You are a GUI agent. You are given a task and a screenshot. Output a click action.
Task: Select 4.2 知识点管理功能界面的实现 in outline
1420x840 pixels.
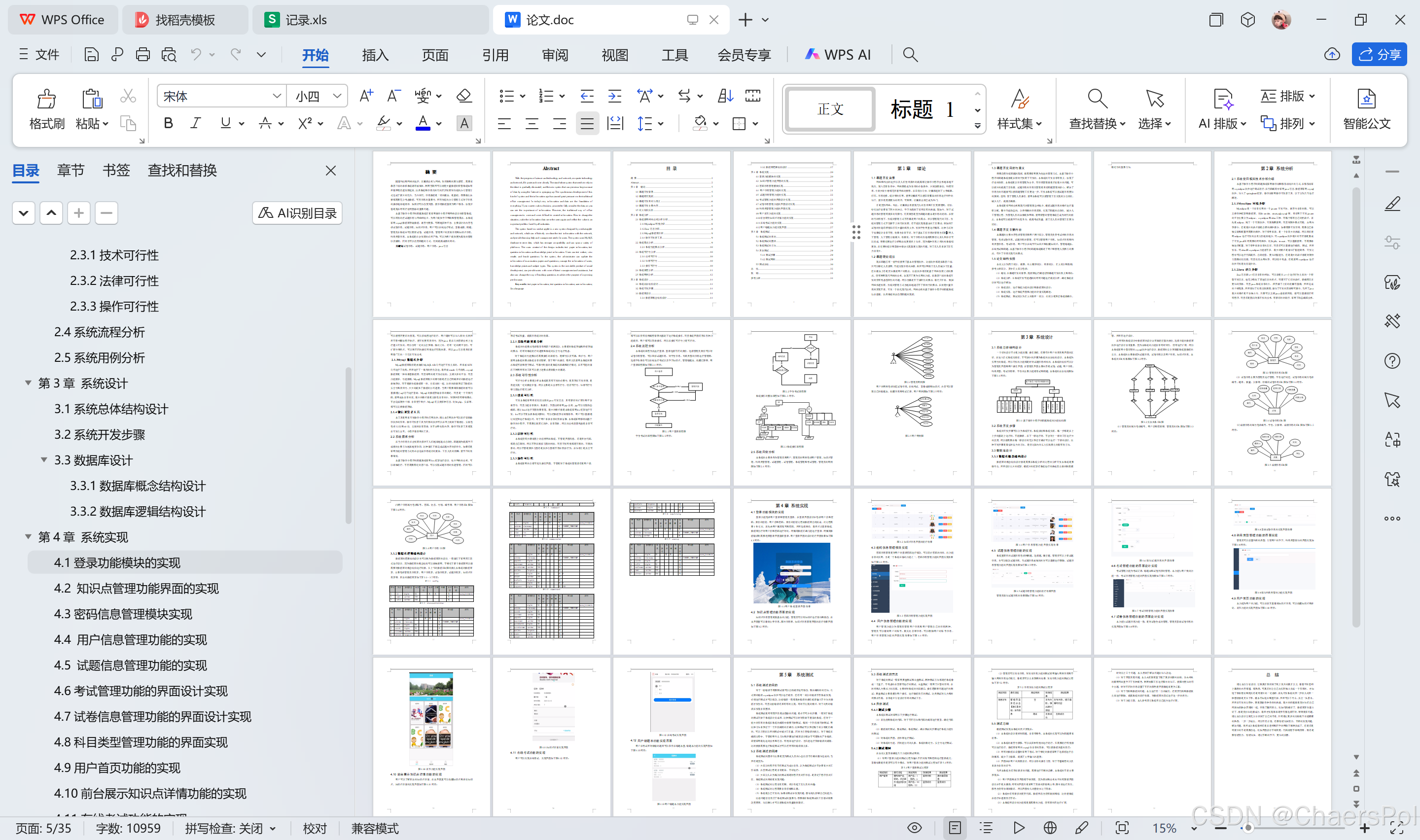pyautogui.click(x=137, y=588)
